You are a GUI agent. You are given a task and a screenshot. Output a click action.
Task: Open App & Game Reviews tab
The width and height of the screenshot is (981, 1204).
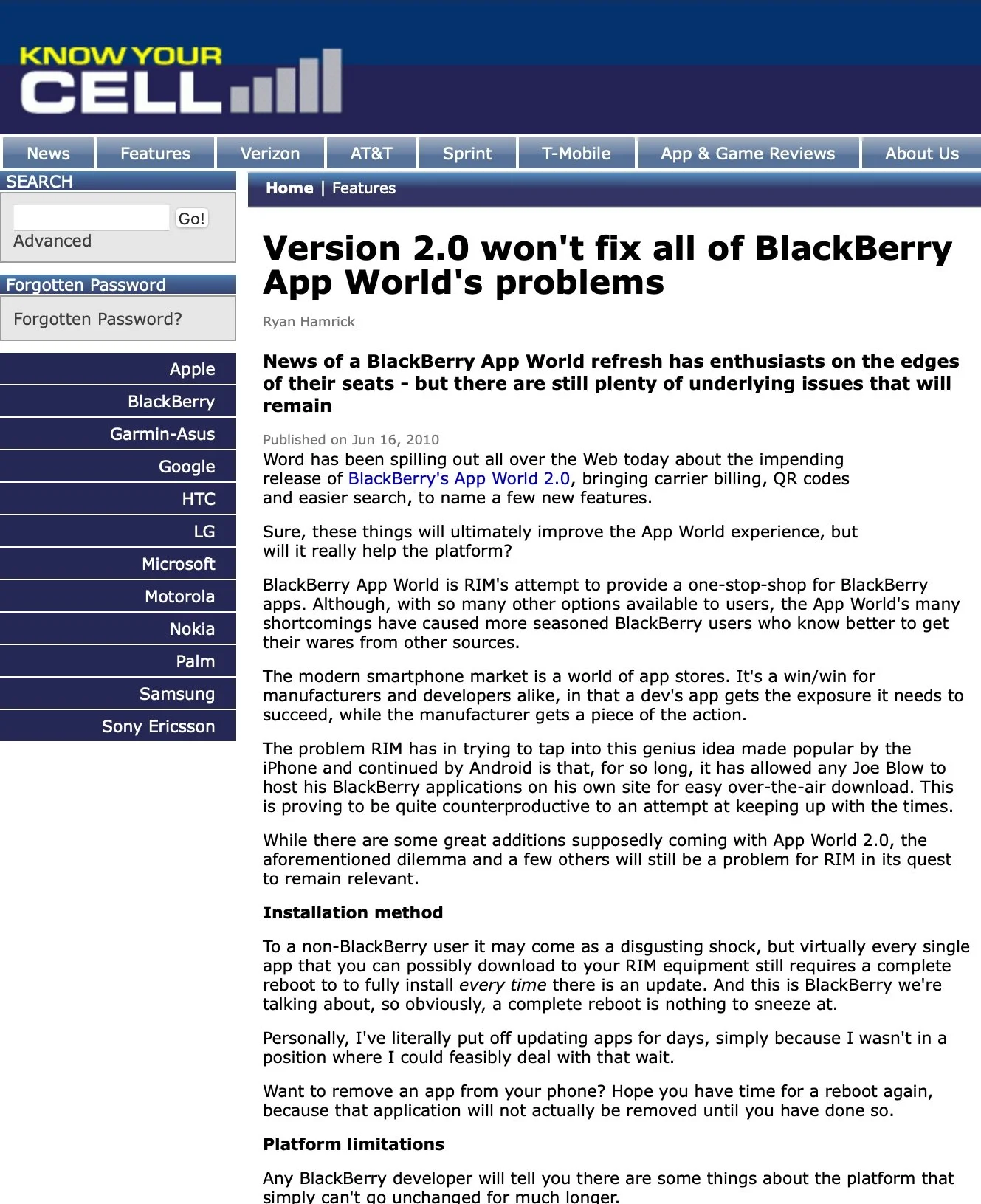coord(748,154)
